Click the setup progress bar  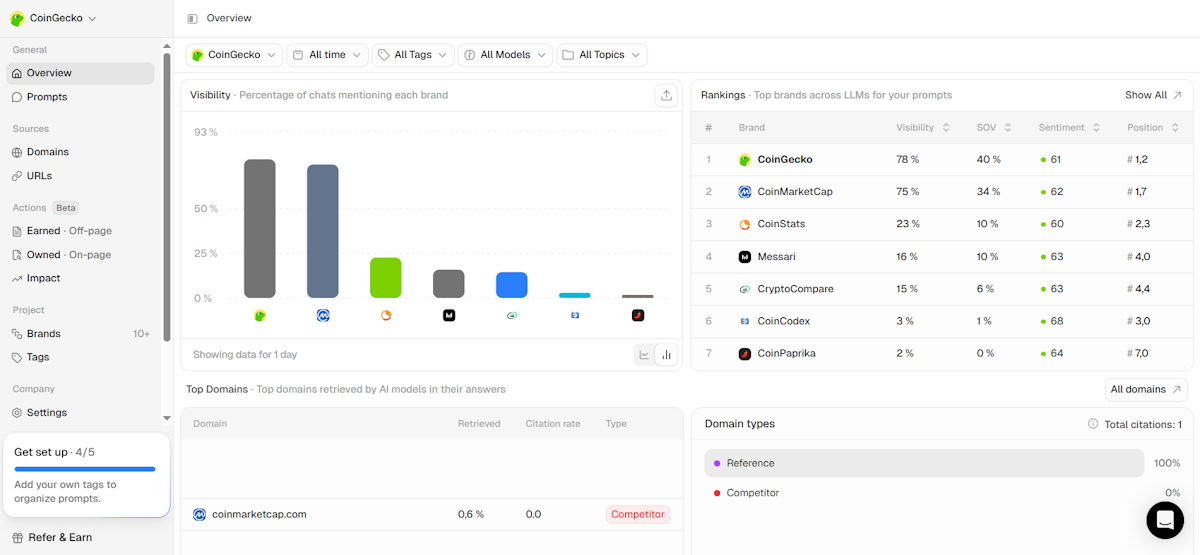[85, 468]
